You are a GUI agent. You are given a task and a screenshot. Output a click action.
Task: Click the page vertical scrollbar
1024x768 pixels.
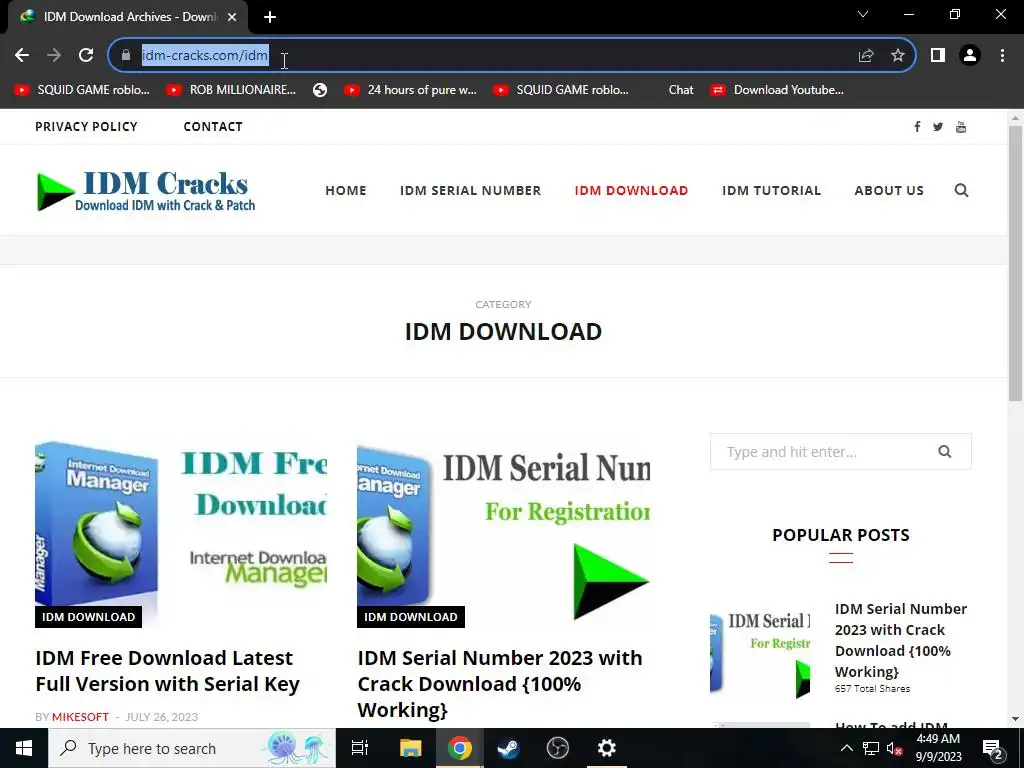pyautogui.click(x=1015, y=263)
